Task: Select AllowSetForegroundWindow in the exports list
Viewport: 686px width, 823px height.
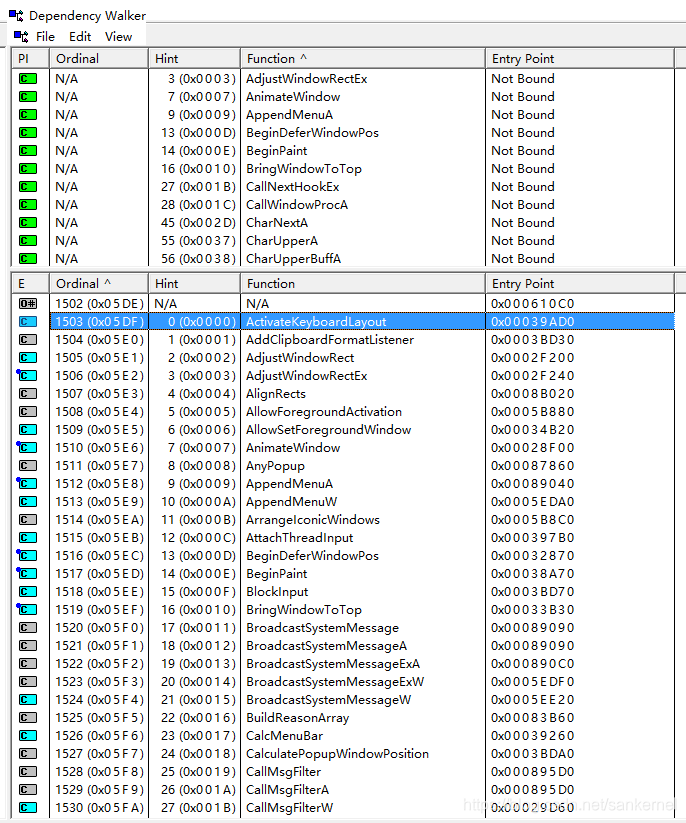Action: pos(329,429)
